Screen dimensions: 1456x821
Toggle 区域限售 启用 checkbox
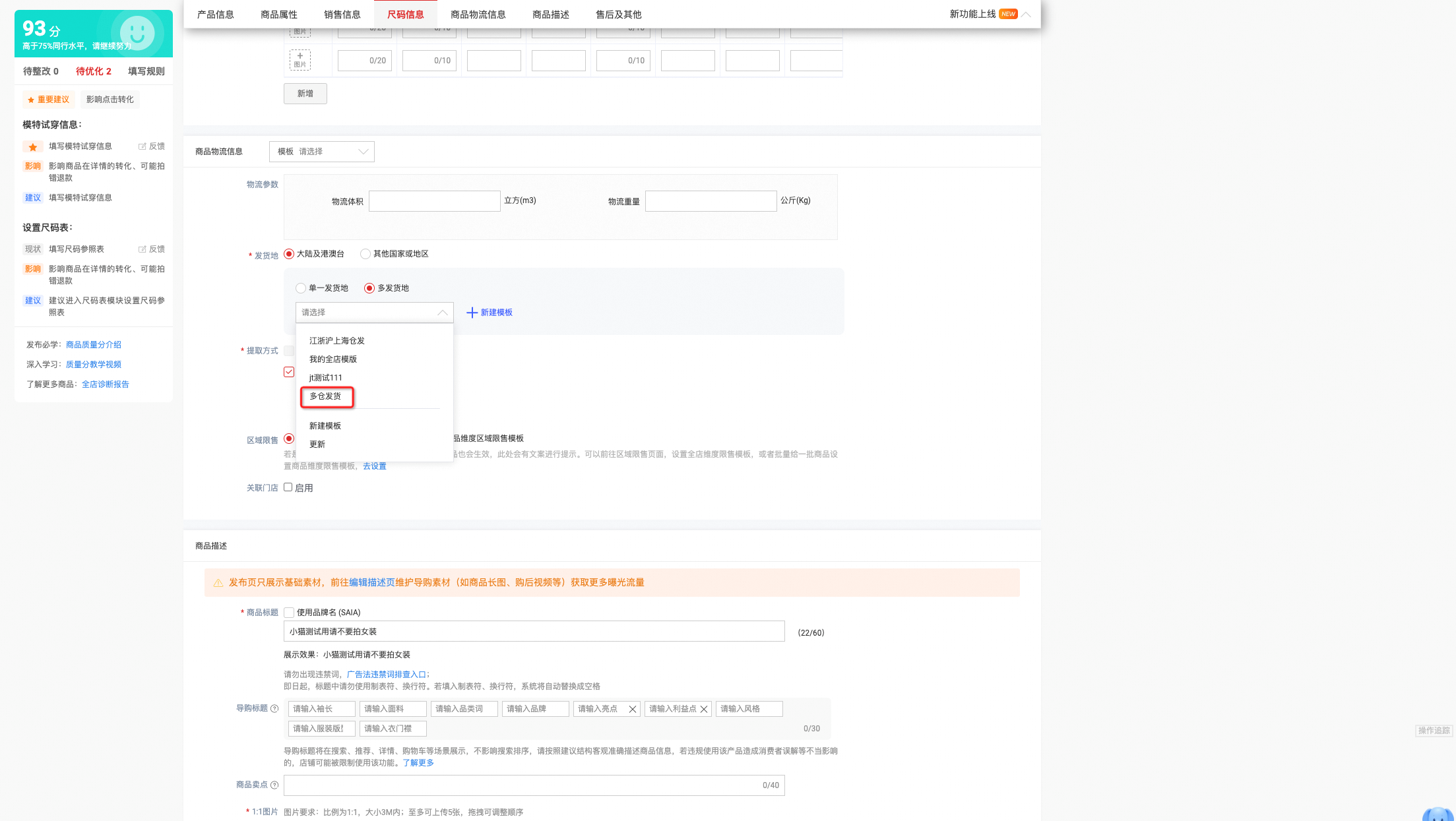click(x=289, y=438)
